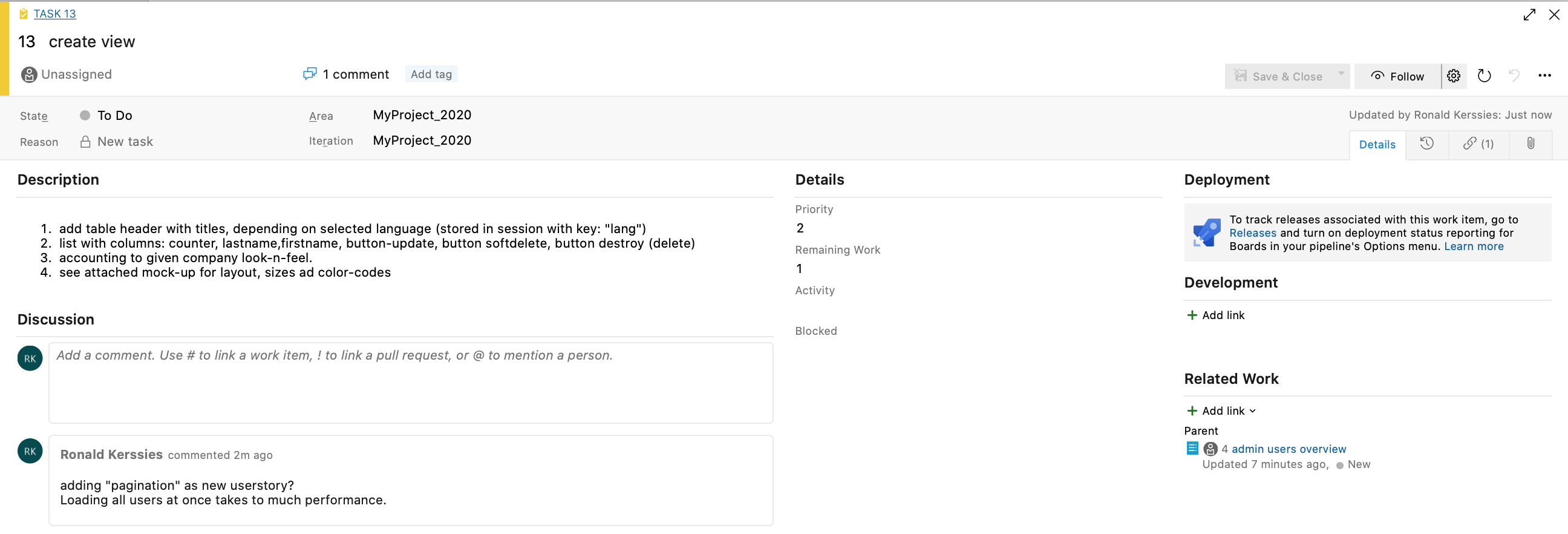Change the State field 'To Do'
The image size is (1568, 534).
click(114, 115)
